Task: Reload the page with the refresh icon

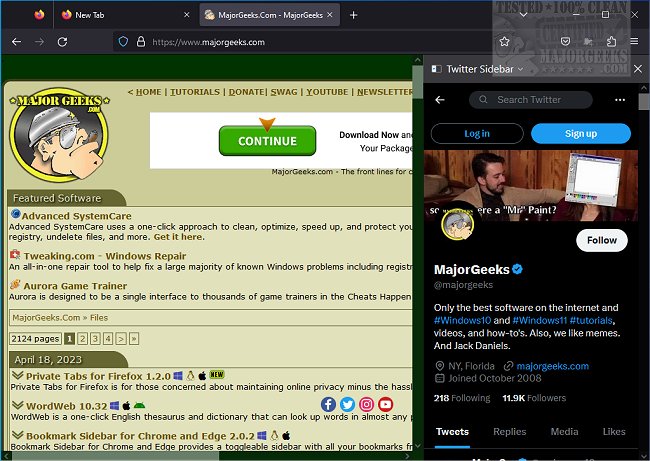Action: [62, 42]
